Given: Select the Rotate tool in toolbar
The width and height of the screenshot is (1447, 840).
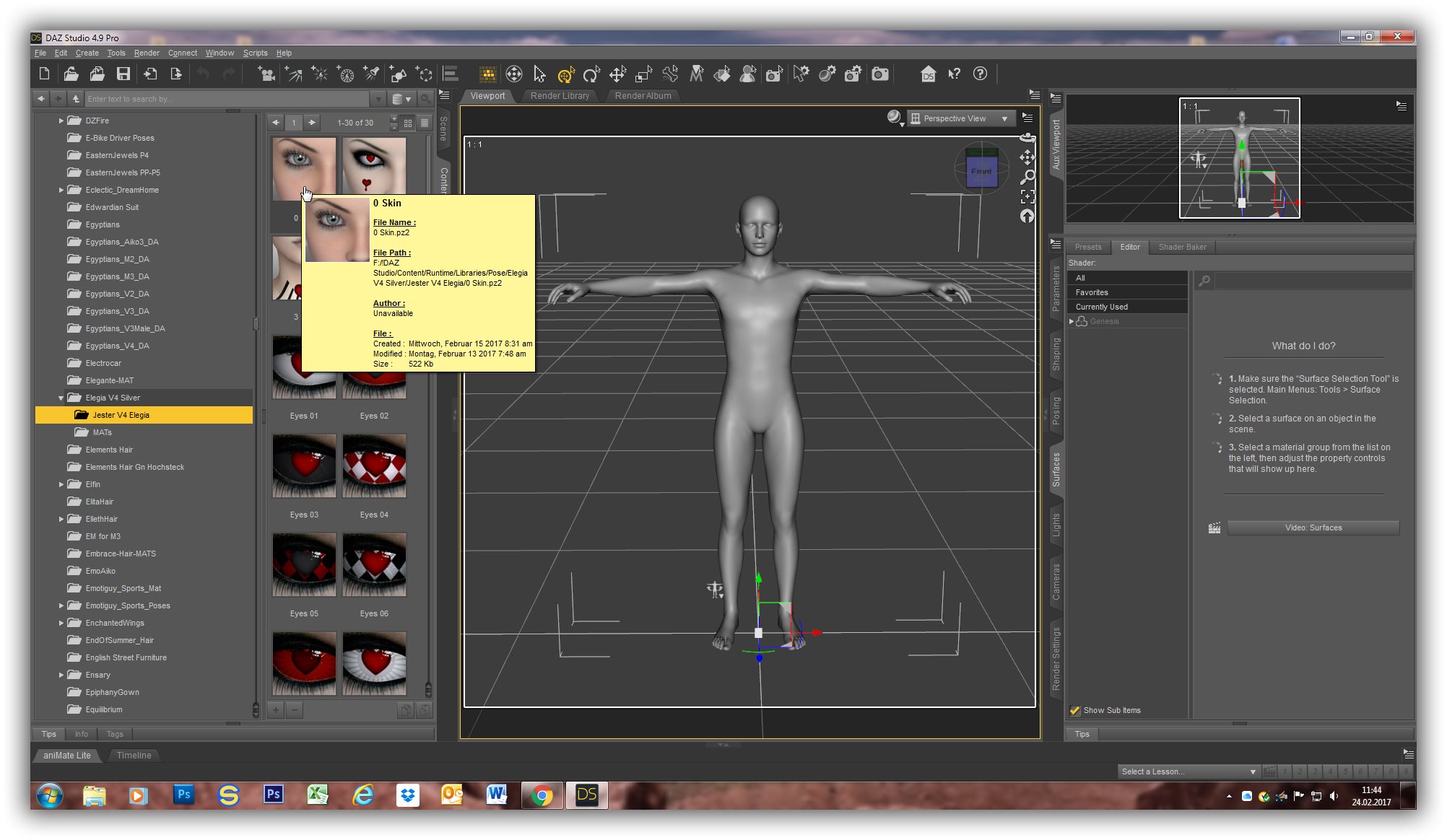Looking at the screenshot, I should point(591,74).
